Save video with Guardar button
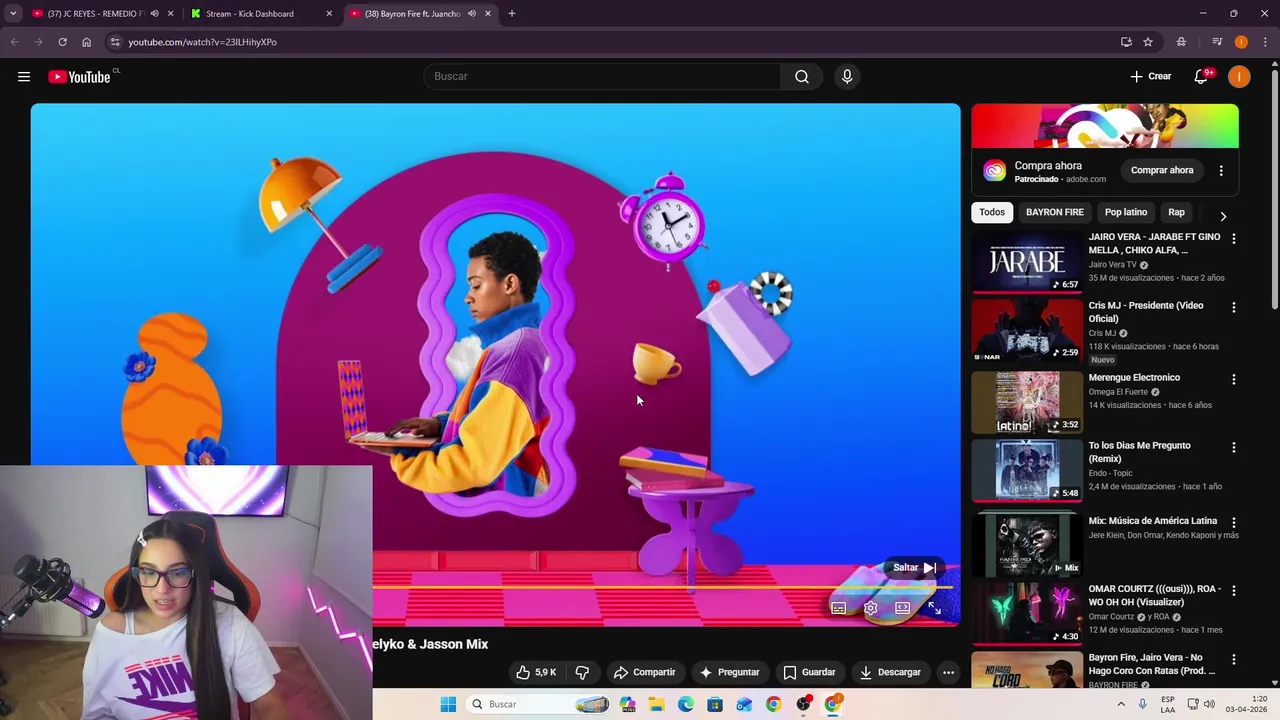Viewport: 1280px width, 720px height. [809, 672]
